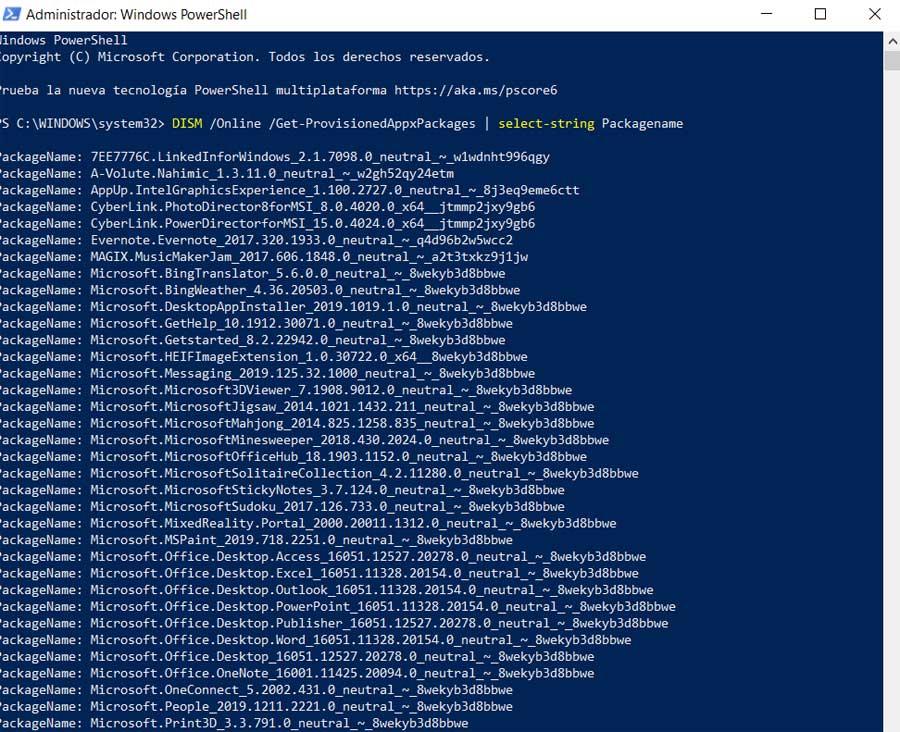
Task: Maximize the PowerShell window
Action: coord(821,14)
